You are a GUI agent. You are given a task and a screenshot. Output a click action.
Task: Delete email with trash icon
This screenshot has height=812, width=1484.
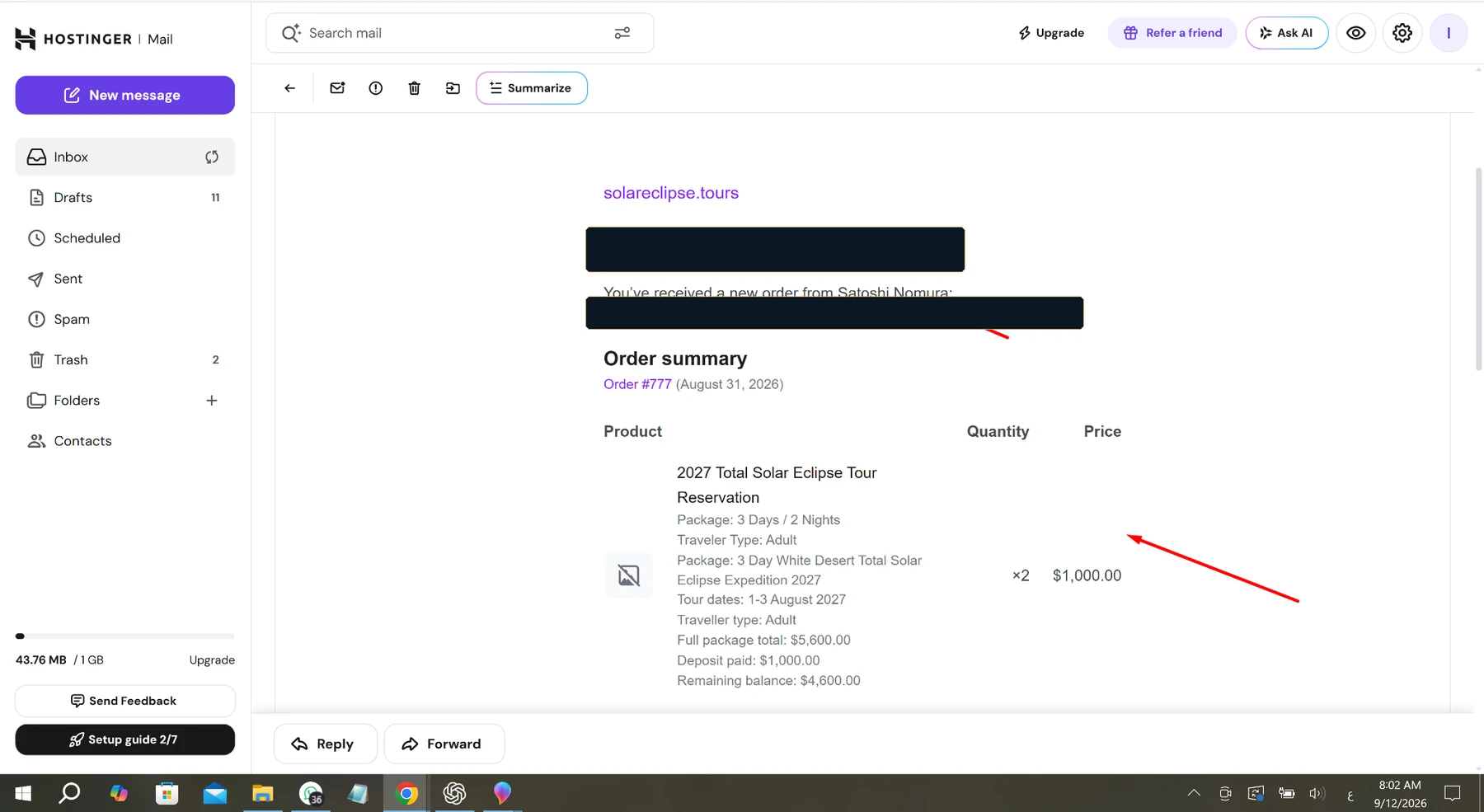point(415,88)
